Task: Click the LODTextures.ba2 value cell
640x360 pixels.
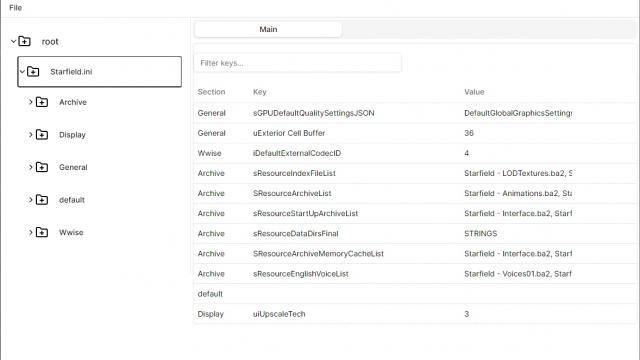Action: click(518, 173)
